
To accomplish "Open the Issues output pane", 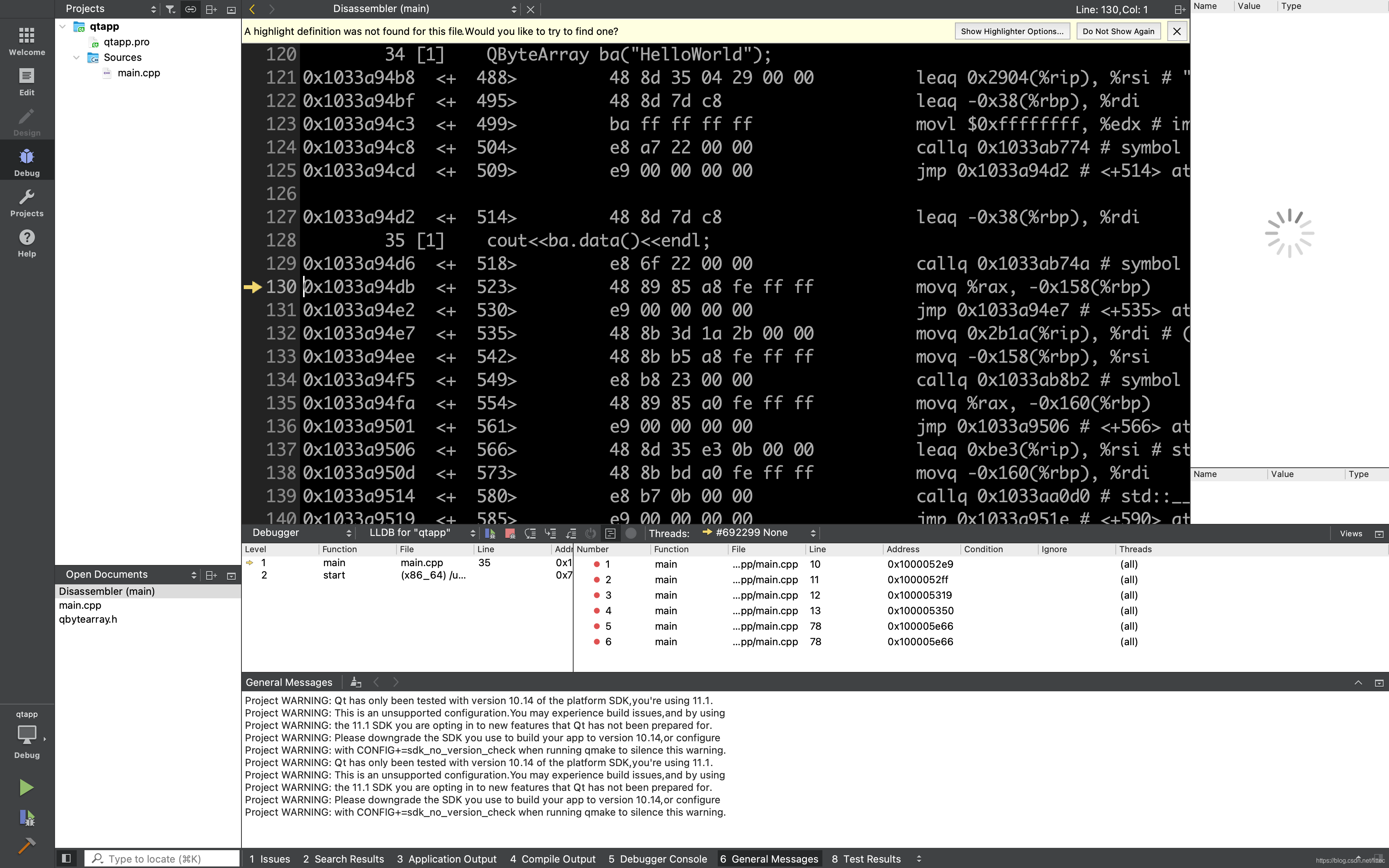I will pos(270,859).
